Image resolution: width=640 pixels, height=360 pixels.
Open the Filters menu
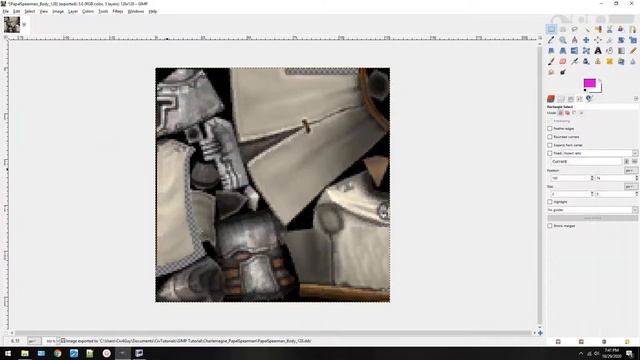118,11
